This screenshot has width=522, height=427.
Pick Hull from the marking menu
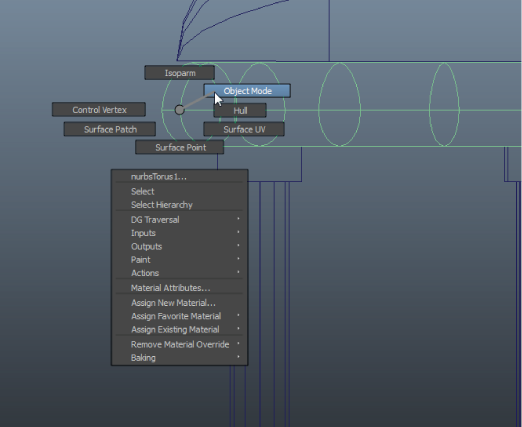240,110
